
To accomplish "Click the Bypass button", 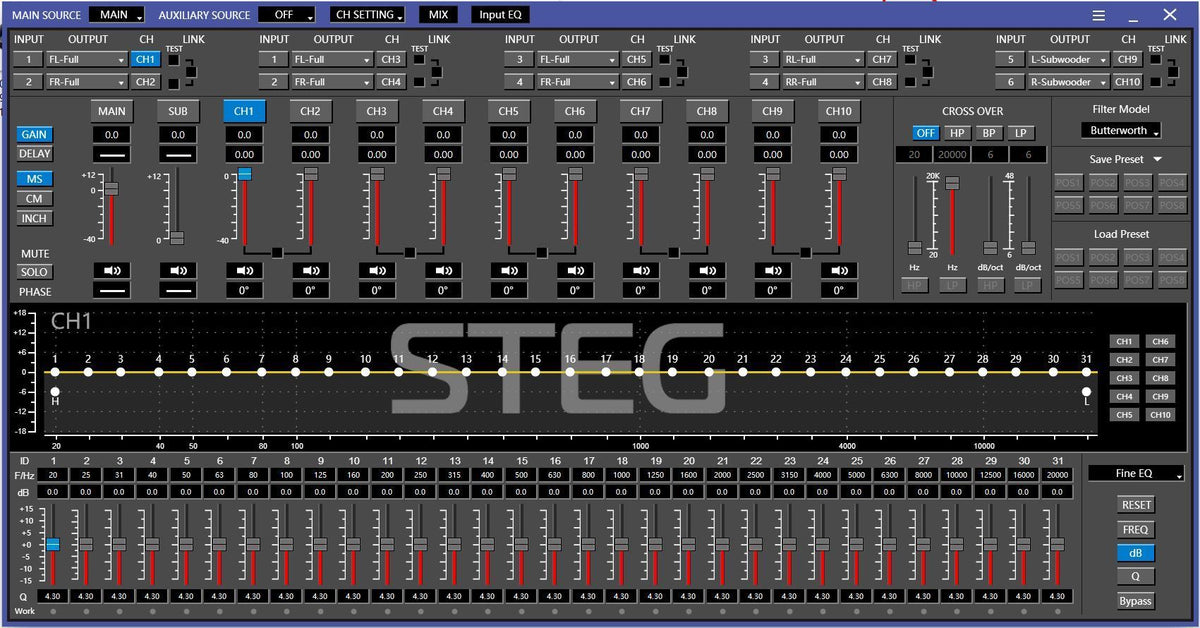I will [x=1136, y=601].
